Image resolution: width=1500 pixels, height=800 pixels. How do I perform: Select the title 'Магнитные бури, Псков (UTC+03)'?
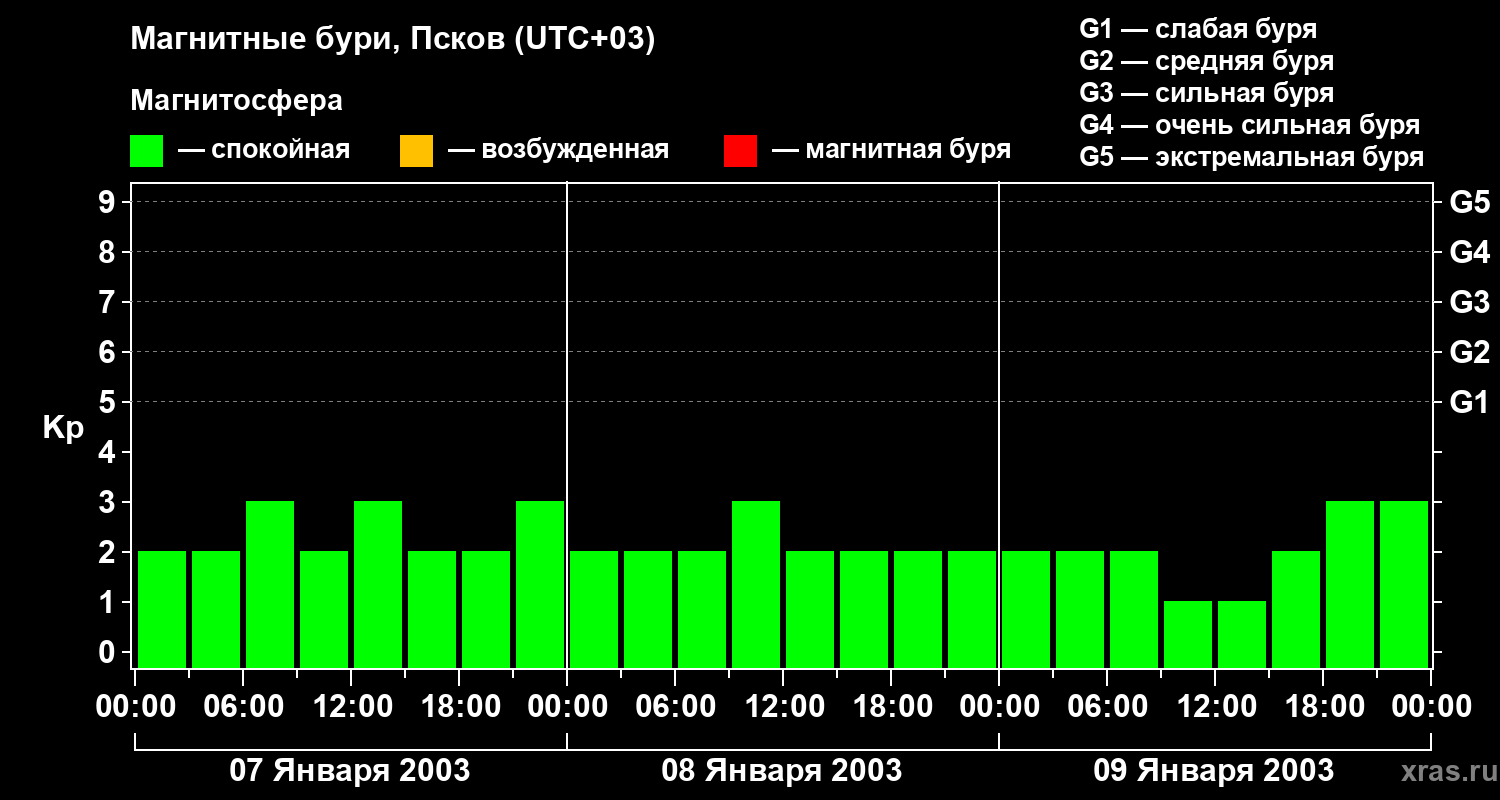(x=393, y=40)
